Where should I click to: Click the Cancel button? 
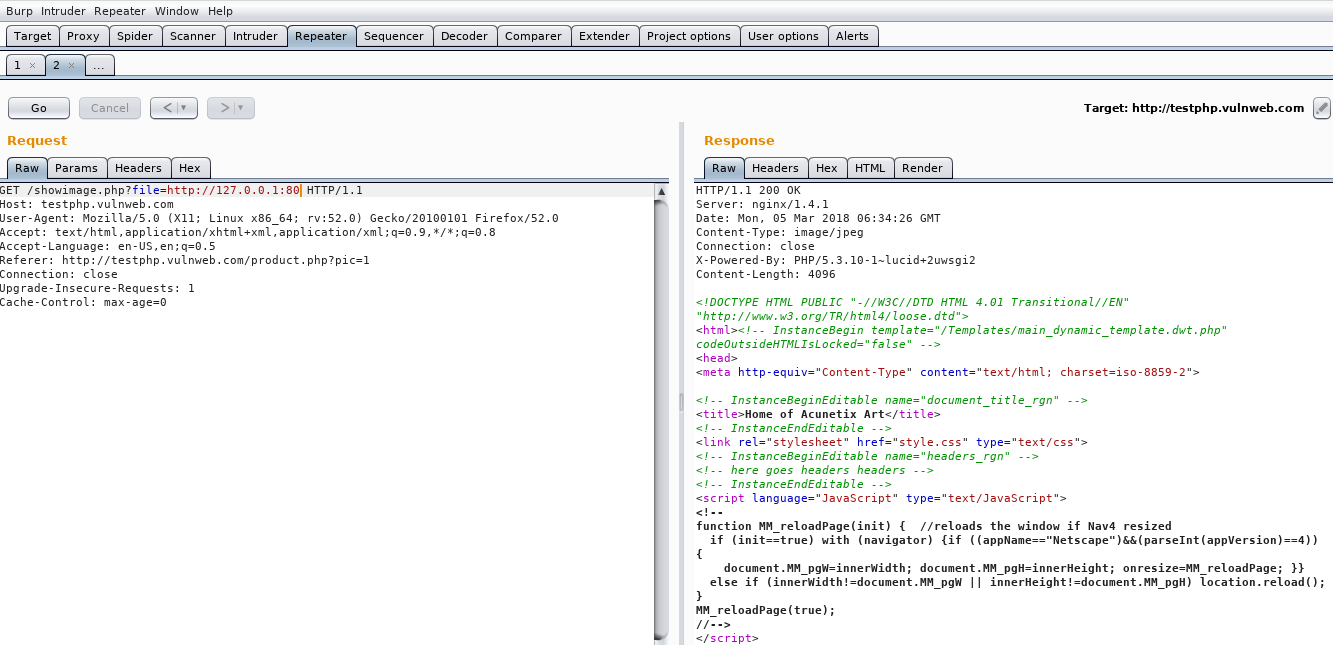pyautogui.click(x=110, y=108)
